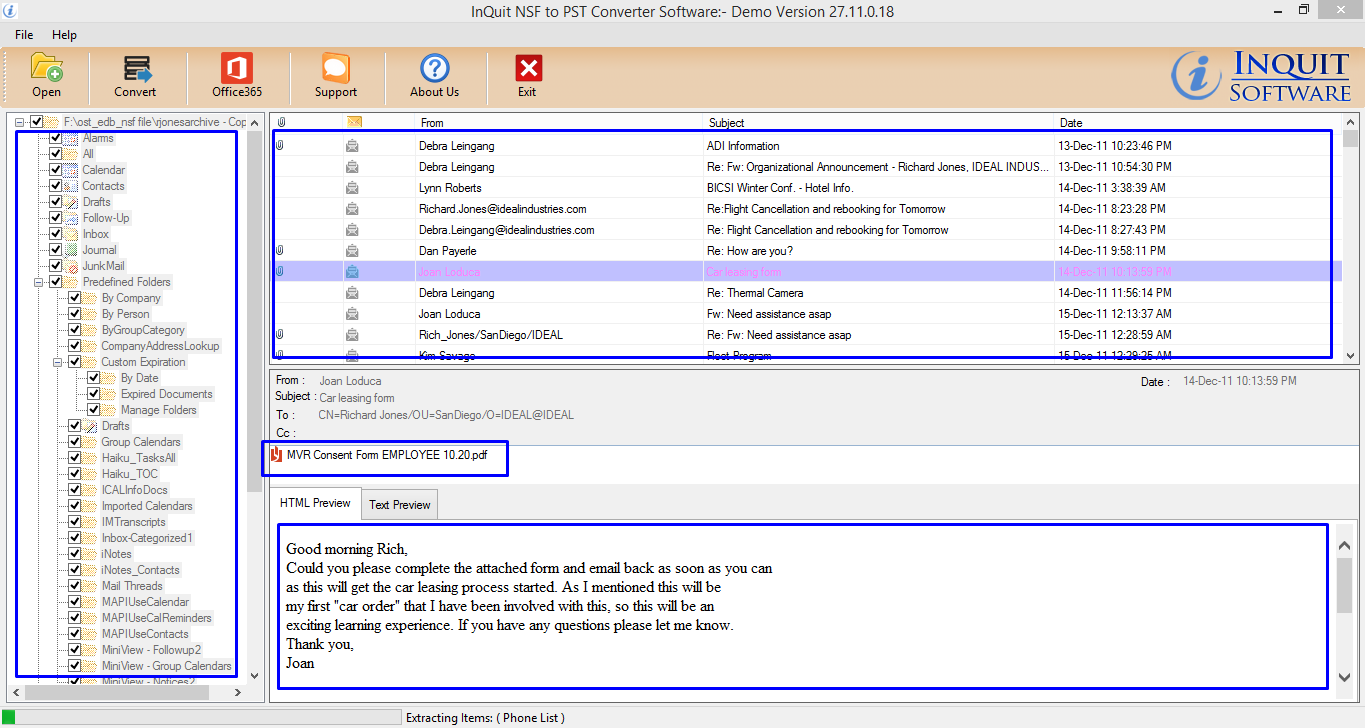
Task: Select the MAPIUseCalendar folder
Action: pos(145,602)
